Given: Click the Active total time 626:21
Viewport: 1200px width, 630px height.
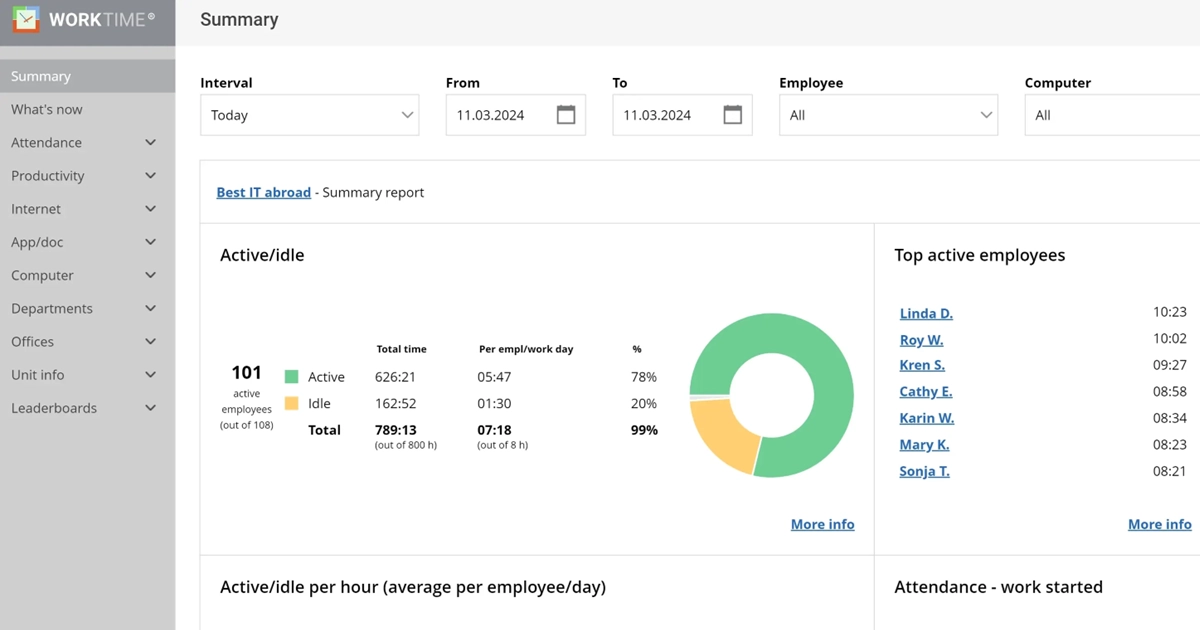Looking at the screenshot, I should coord(395,377).
